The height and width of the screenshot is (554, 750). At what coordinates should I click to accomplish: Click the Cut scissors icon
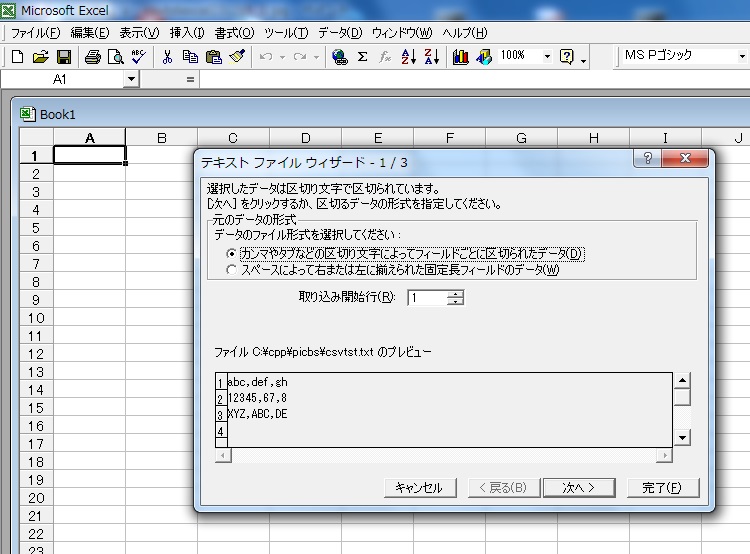coord(167,57)
